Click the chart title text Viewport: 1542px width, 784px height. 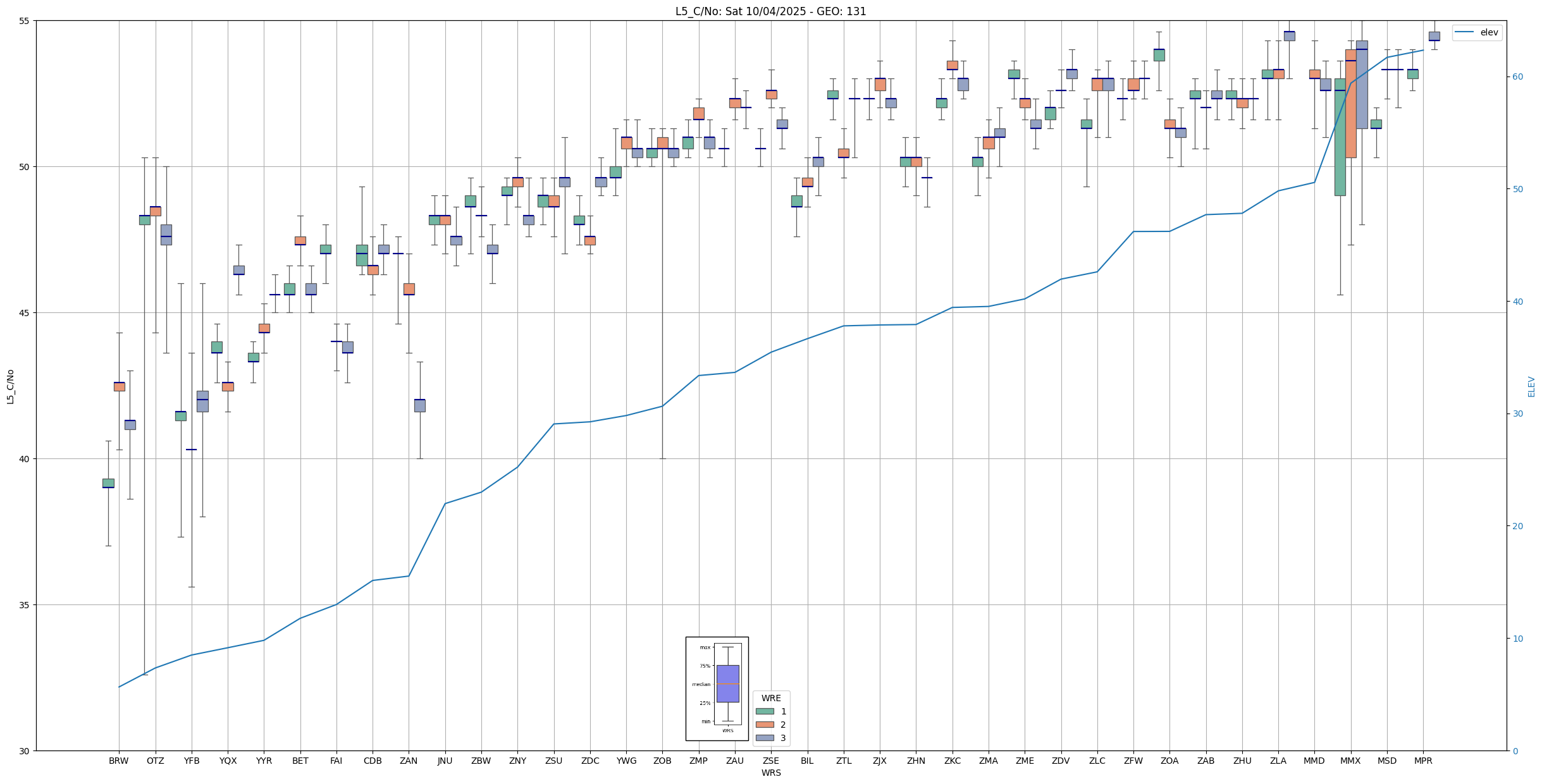click(x=770, y=11)
